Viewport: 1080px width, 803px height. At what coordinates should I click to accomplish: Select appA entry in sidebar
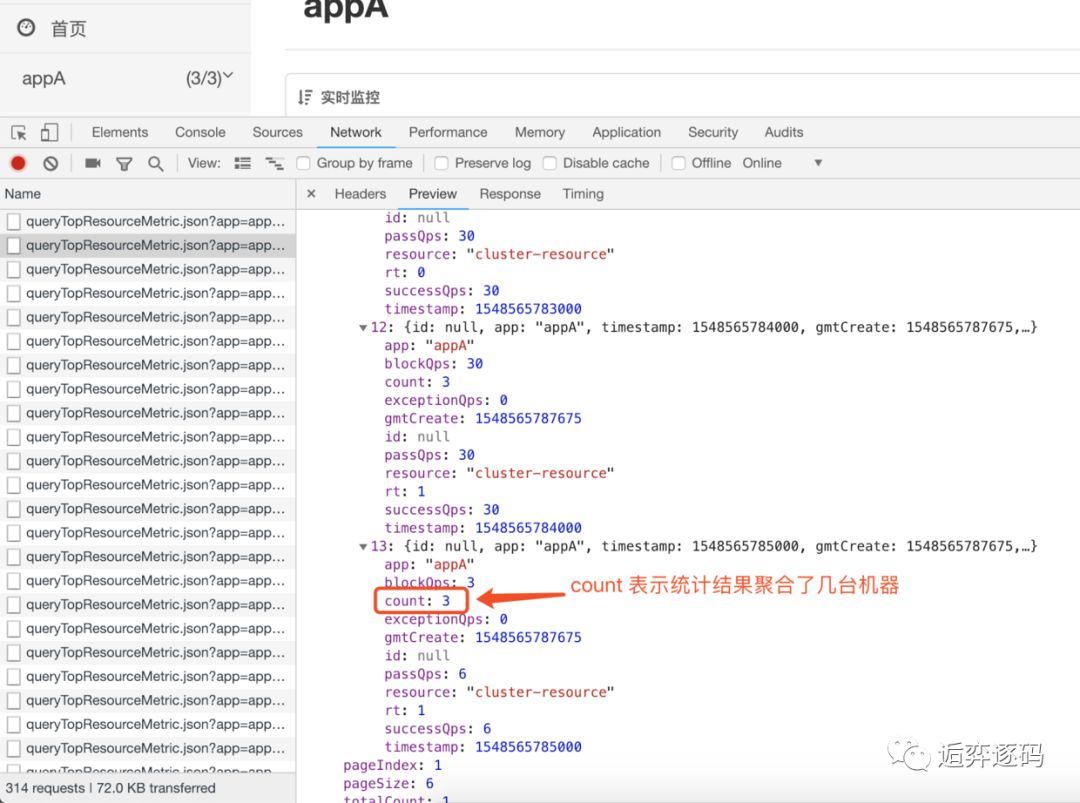pos(43,79)
